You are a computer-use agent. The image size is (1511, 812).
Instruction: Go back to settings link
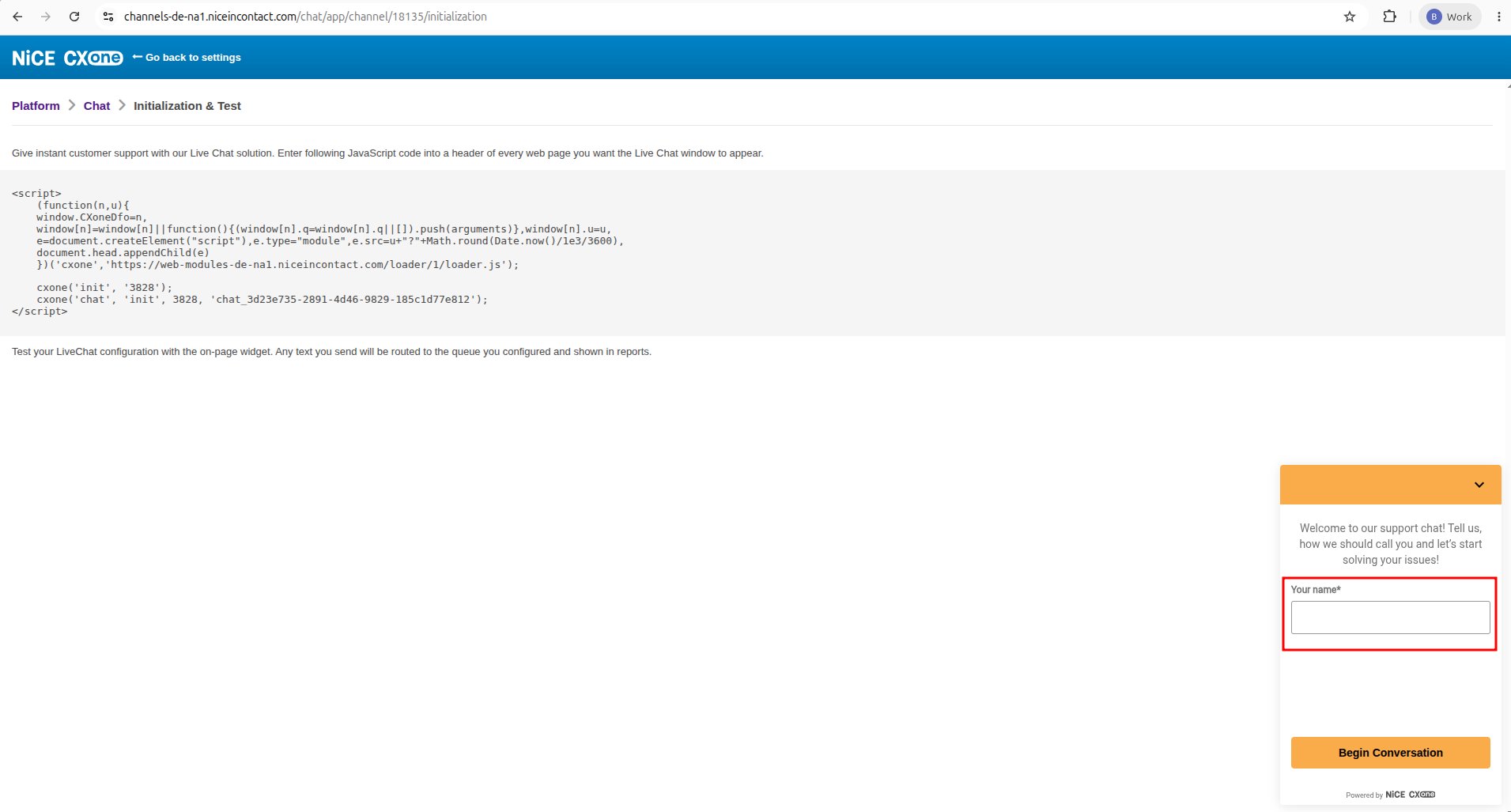pos(187,57)
